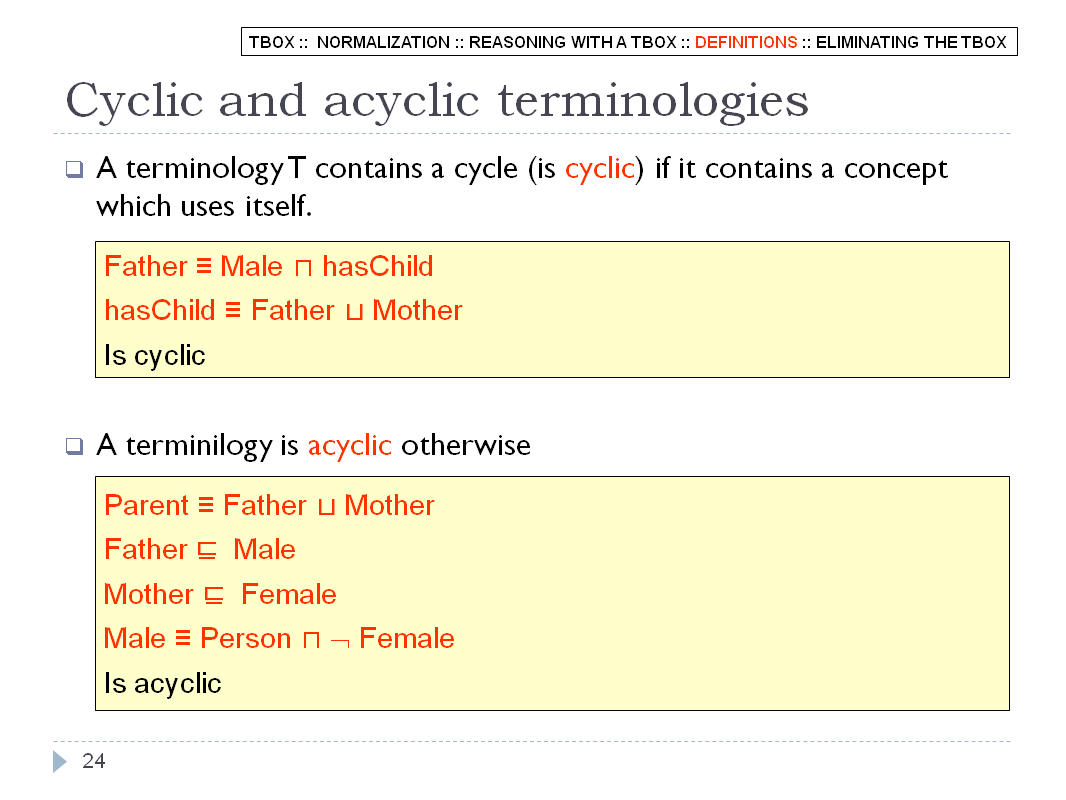This screenshot has height=800, width=1066.
Task: Click the blue triangle beside slide number 24
Action: (60, 761)
